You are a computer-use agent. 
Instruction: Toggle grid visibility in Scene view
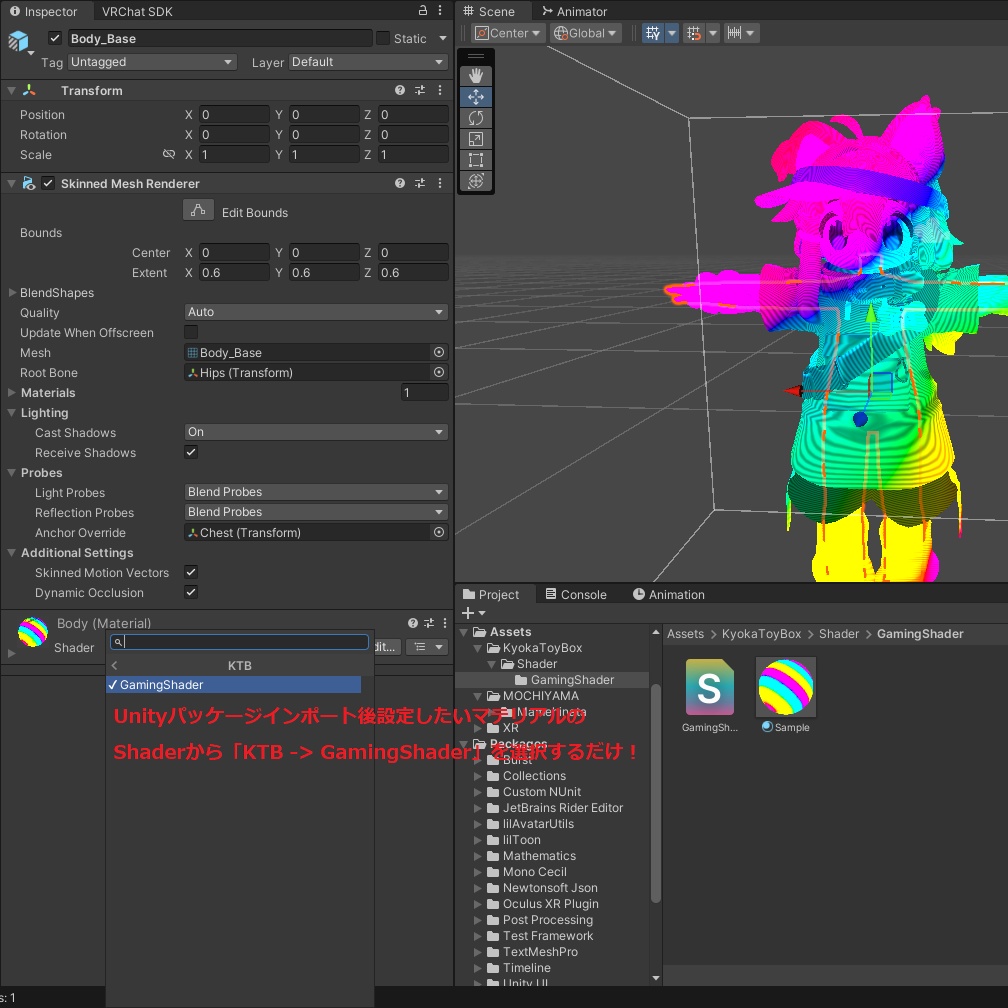[x=653, y=33]
